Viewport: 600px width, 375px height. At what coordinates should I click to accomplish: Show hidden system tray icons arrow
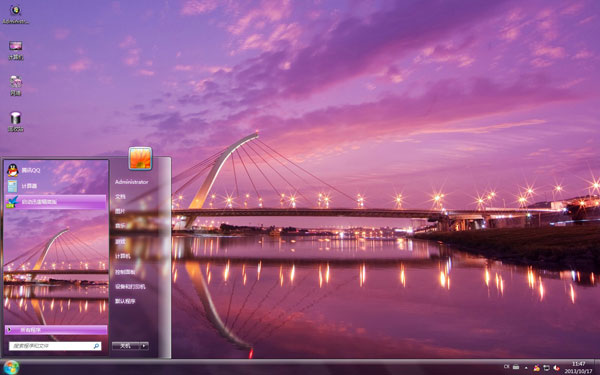526,368
